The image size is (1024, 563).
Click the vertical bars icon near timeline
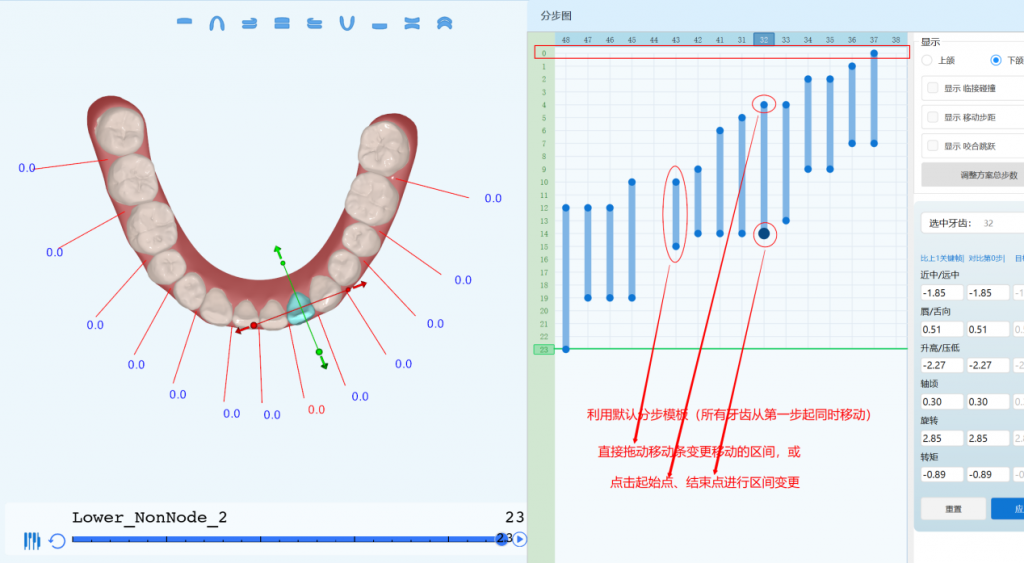[32, 541]
